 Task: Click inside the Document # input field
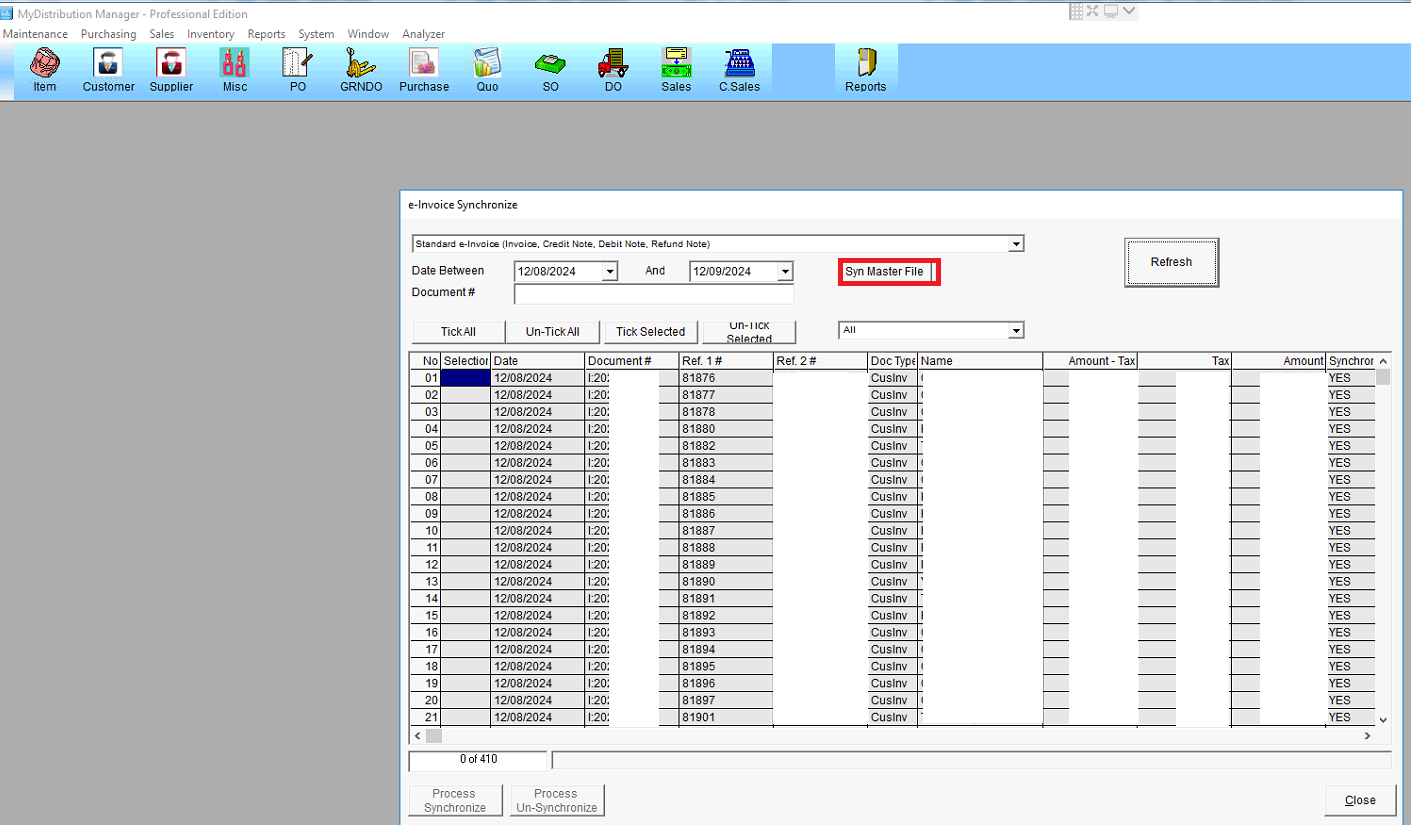click(x=653, y=294)
